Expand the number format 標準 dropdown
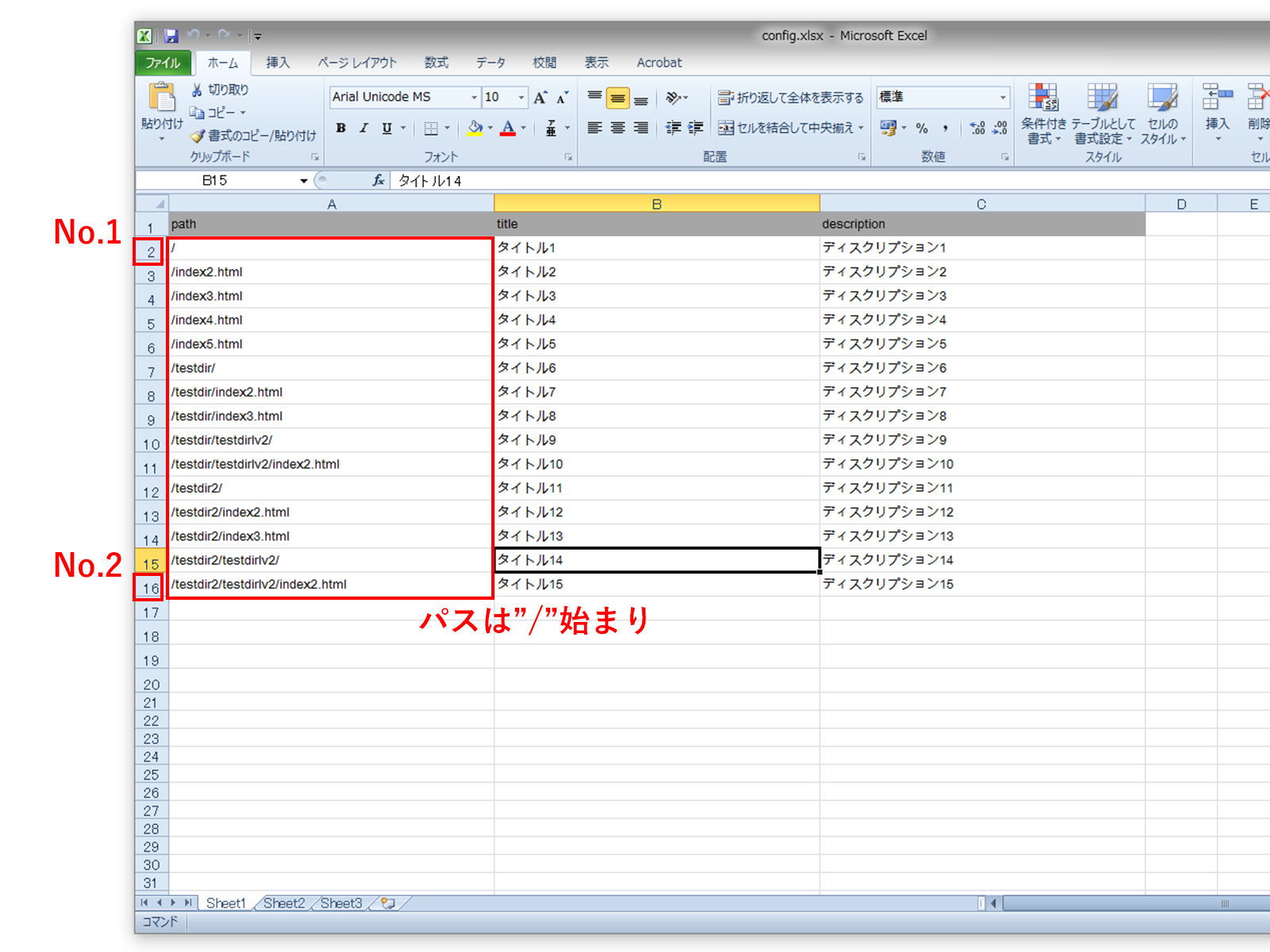 tap(1003, 97)
